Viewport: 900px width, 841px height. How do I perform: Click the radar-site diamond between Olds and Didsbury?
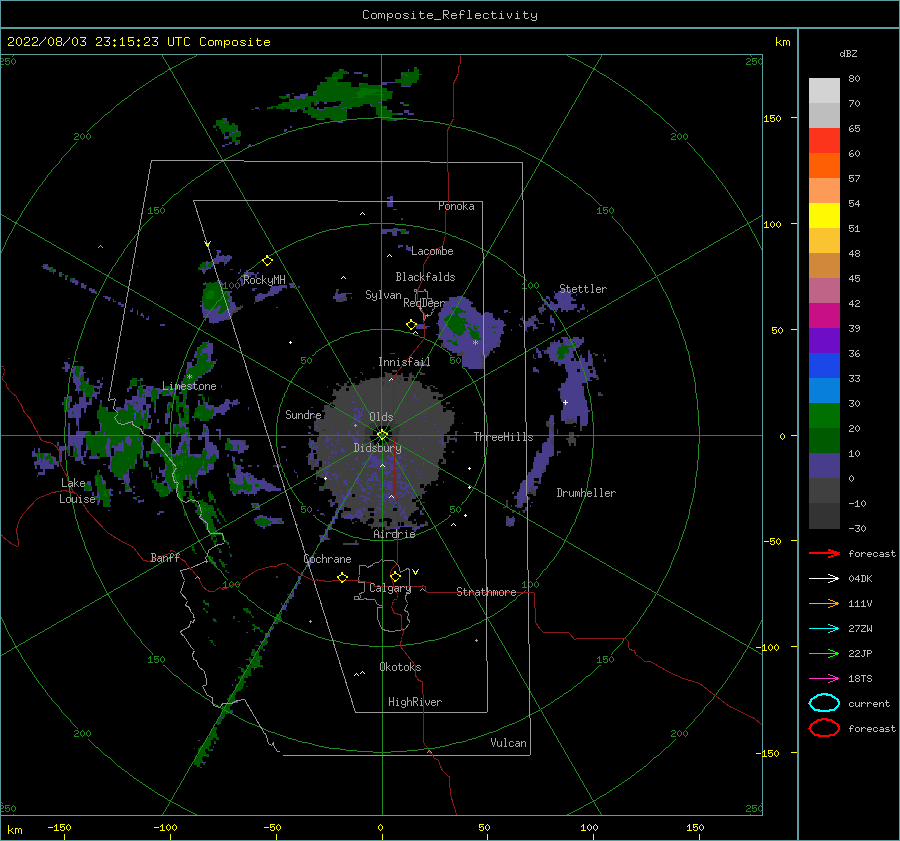coord(382,435)
